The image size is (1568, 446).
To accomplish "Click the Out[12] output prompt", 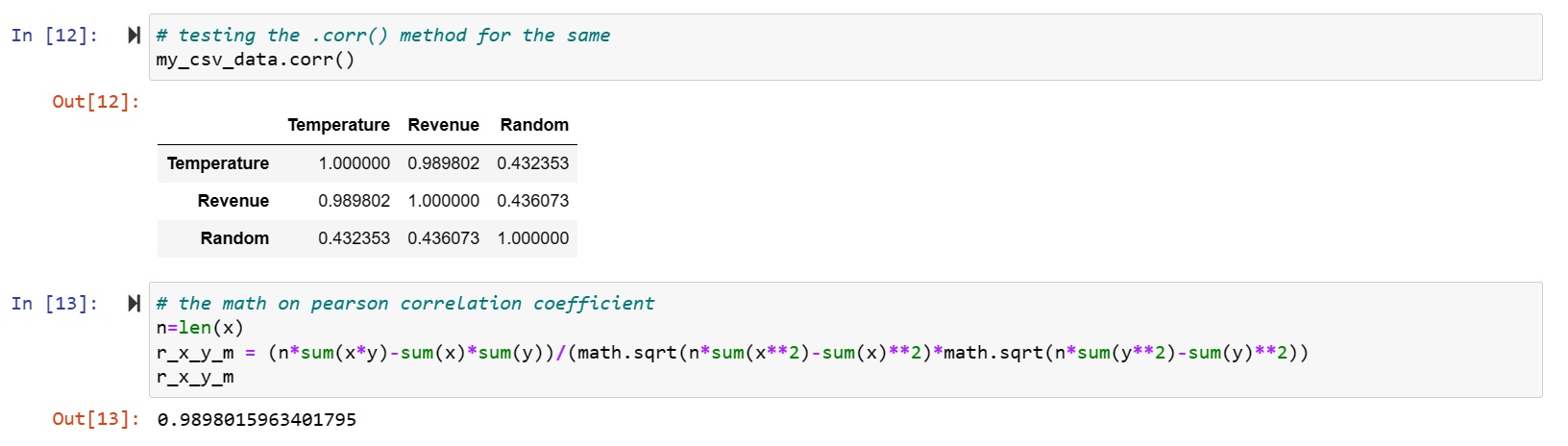I will click(96, 102).
